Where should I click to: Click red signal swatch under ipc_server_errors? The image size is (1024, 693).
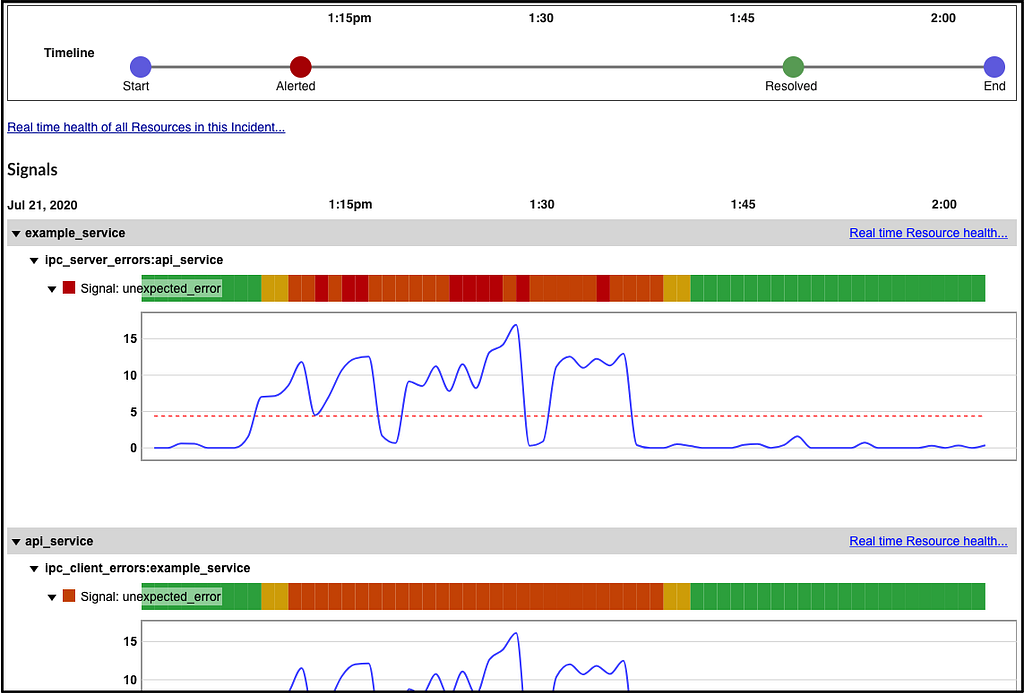[69, 287]
